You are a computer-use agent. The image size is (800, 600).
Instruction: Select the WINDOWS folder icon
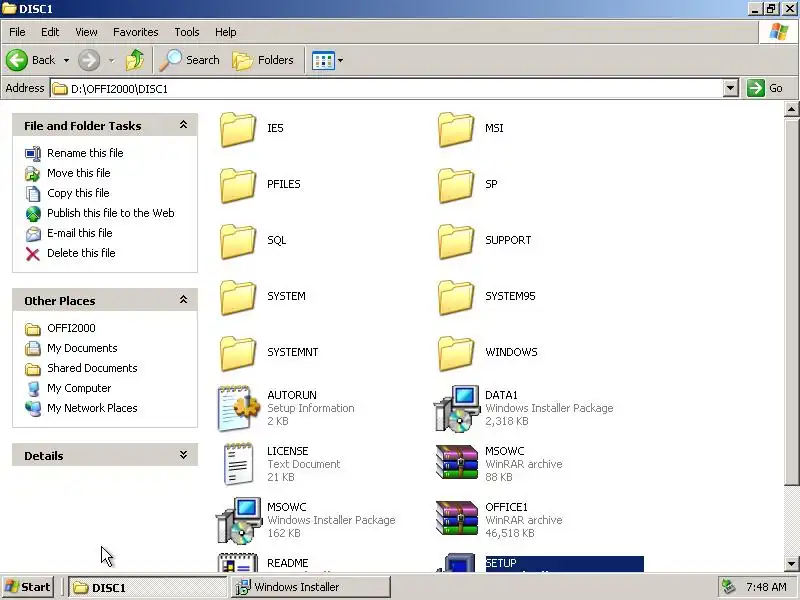coord(456,354)
